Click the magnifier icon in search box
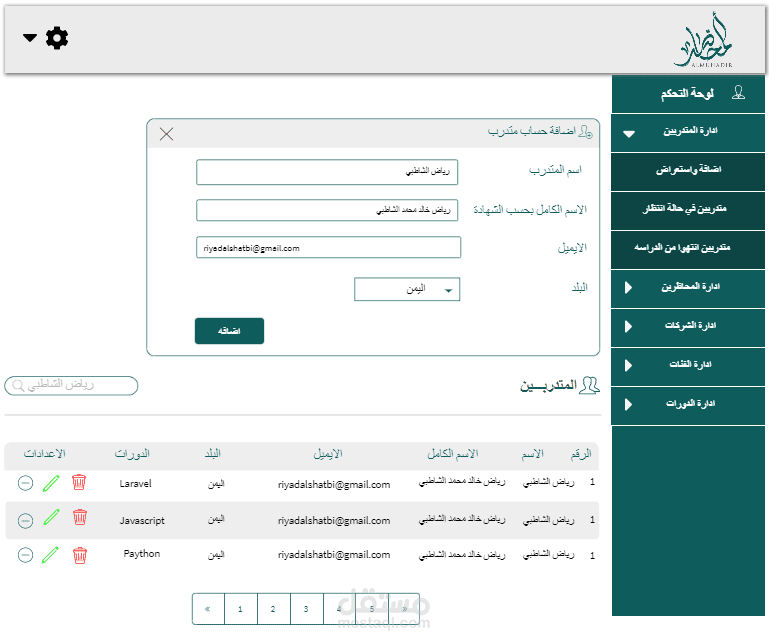The width and height of the screenshot is (769, 644). pos(18,386)
